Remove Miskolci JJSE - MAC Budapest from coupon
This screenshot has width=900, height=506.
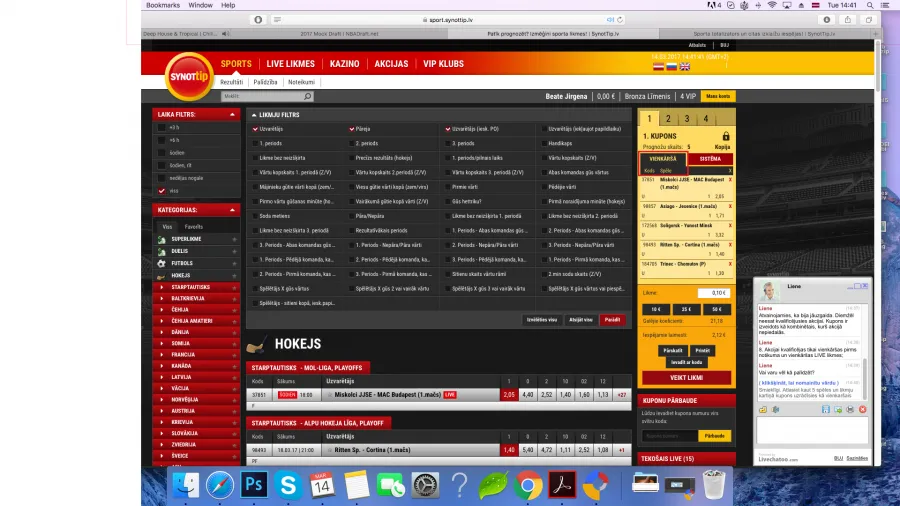point(730,180)
